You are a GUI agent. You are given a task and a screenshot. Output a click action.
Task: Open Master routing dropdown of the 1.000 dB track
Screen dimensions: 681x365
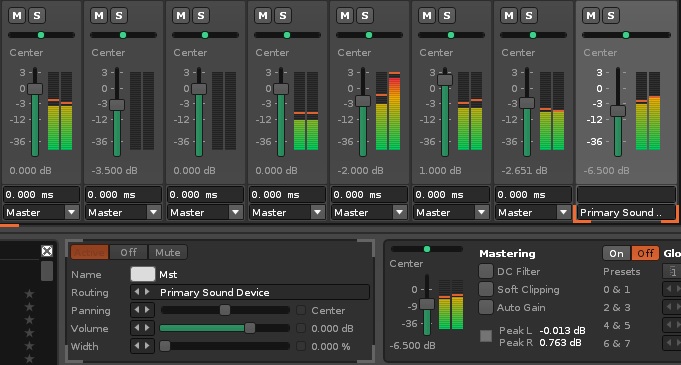pyautogui.click(x=452, y=212)
